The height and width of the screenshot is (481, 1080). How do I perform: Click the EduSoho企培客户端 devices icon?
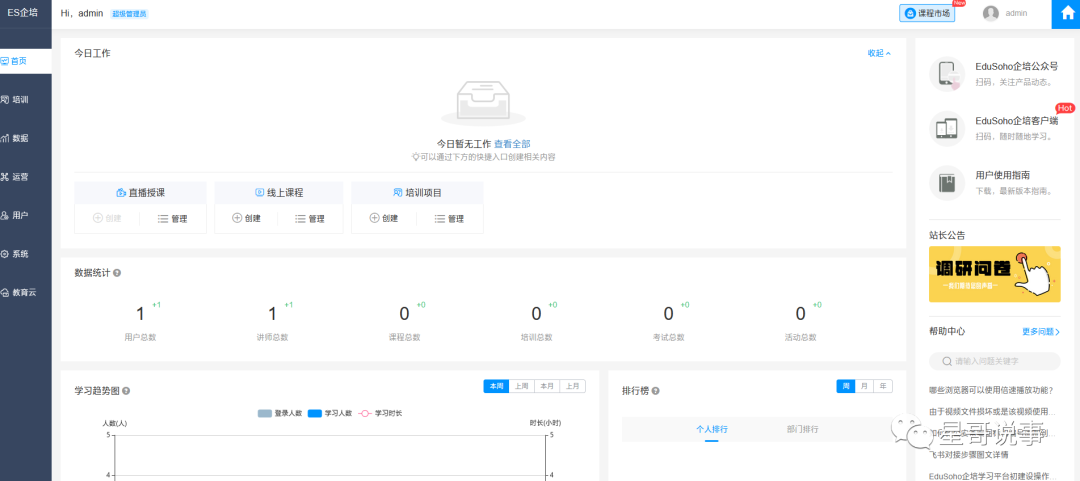[947, 128]
